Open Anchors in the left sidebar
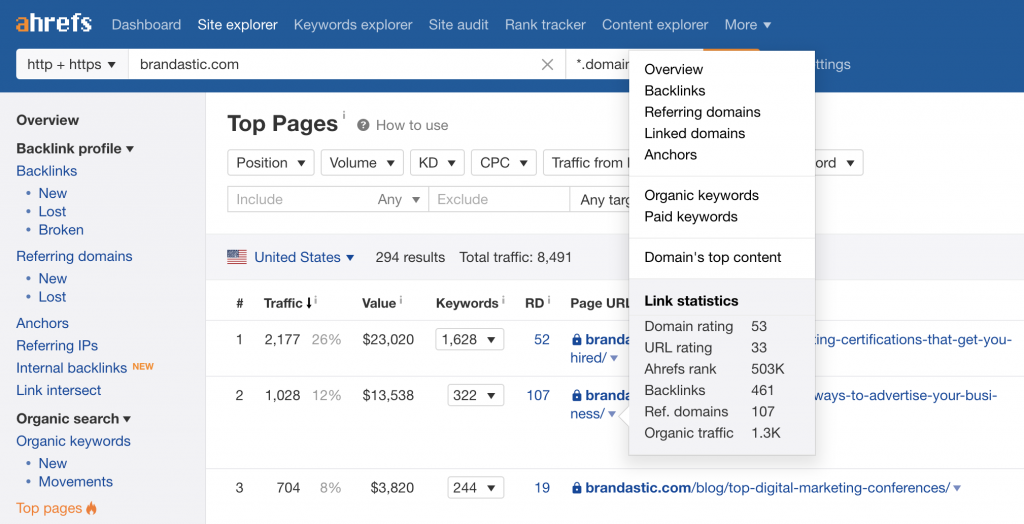Screen dimensions: 1024x524 (x=42, y=323)
